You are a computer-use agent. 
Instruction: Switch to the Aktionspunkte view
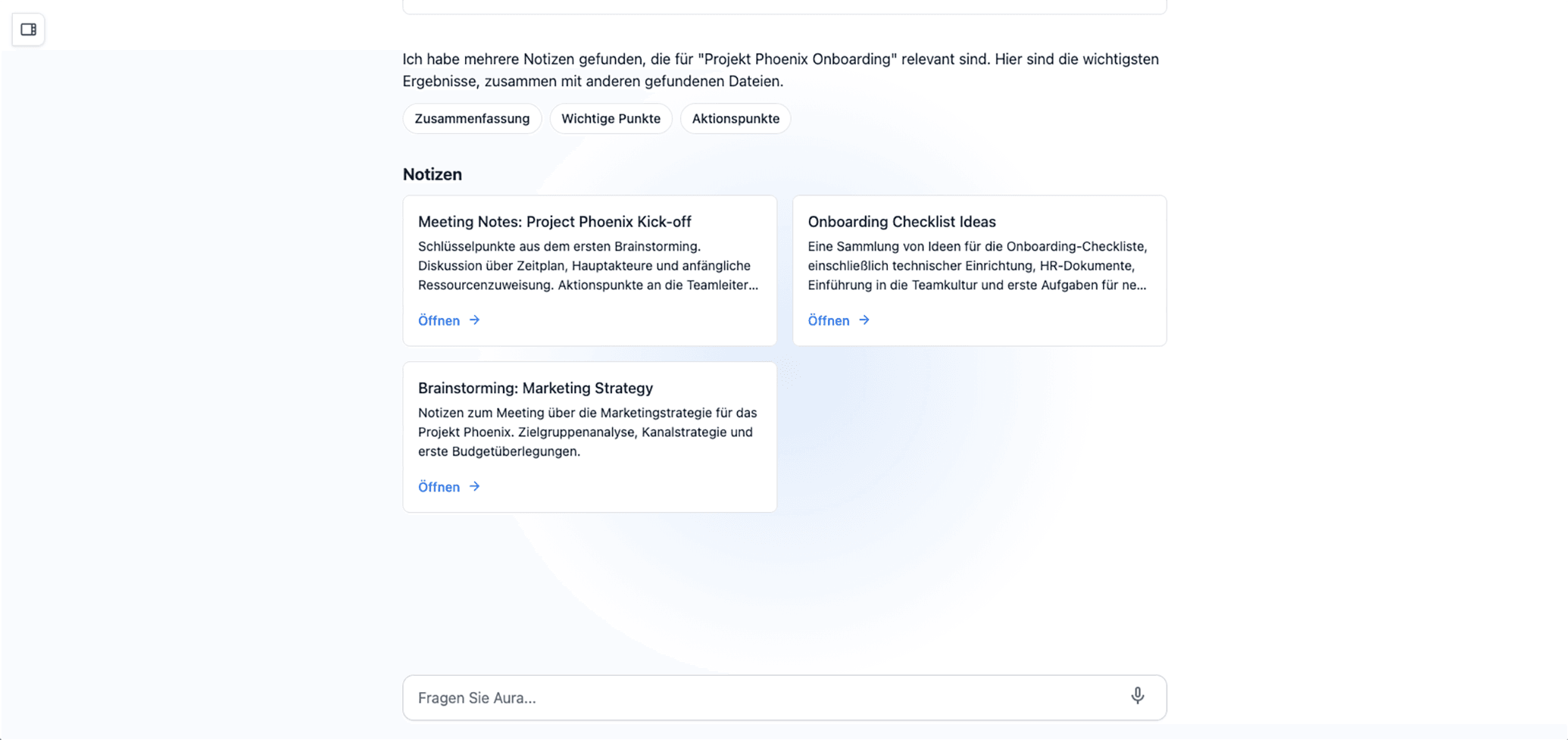[x=735, y=118]
